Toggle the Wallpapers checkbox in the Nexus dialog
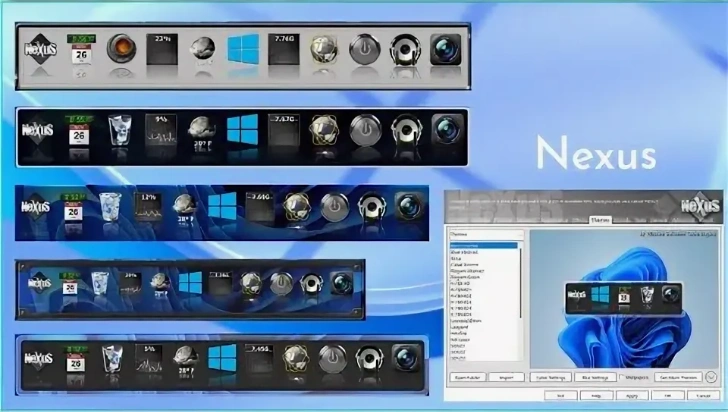The height and width of the screenshot is (412, 728). coord(622,377)
